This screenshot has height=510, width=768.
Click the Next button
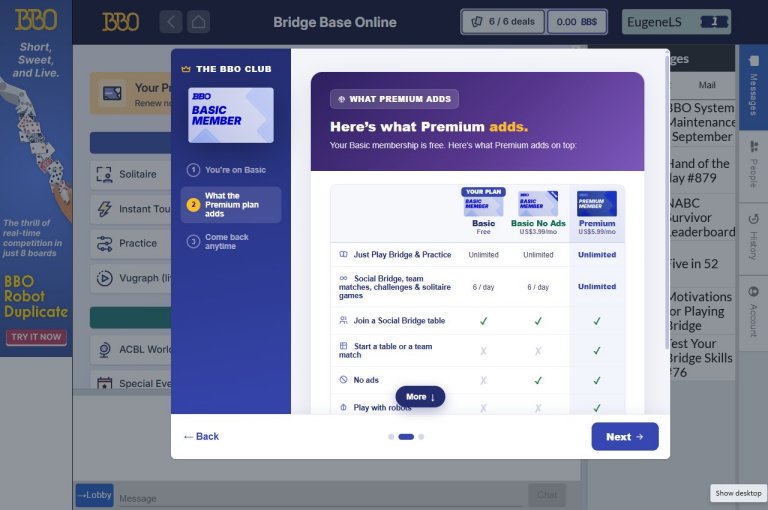(x=624, y=437)
